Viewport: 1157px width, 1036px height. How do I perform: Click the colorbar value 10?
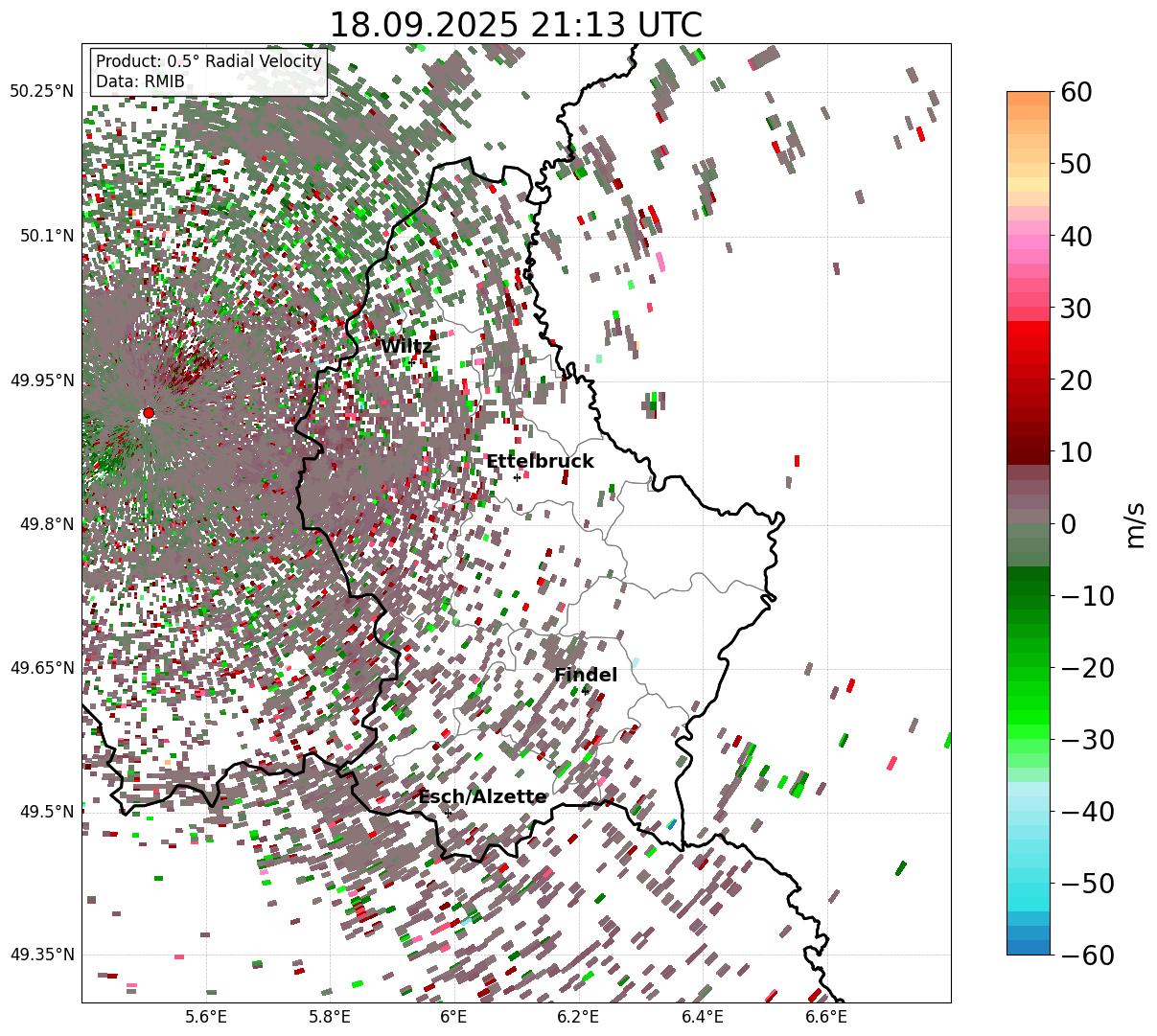1075,451
